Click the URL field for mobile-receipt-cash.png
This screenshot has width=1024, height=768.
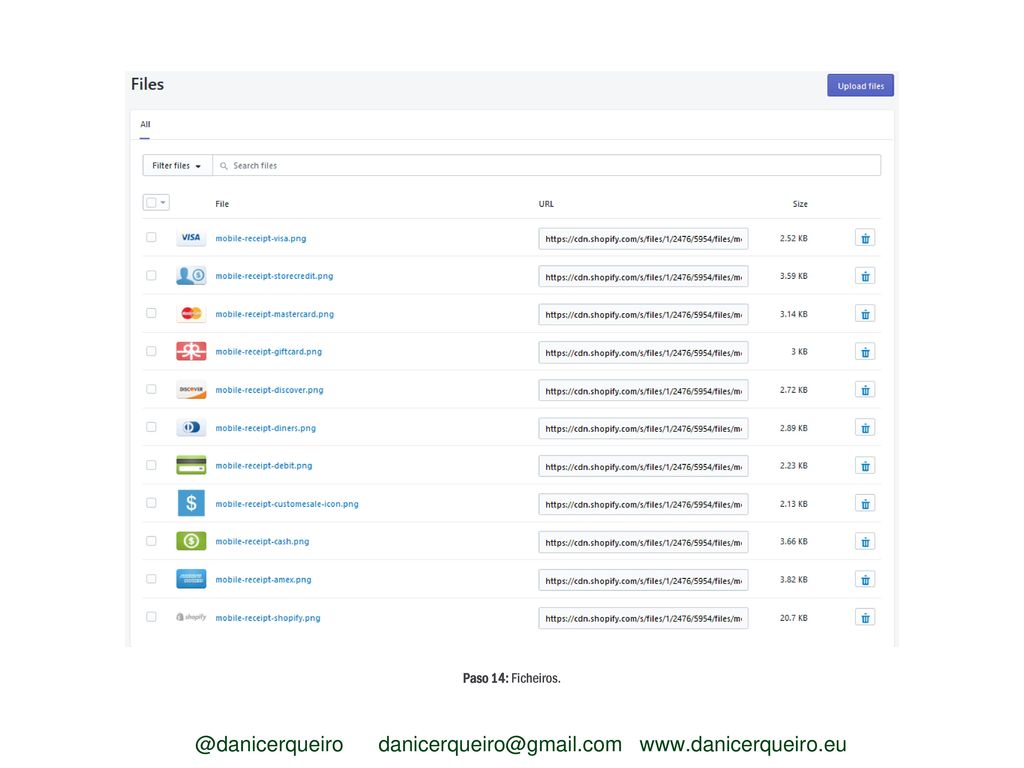point(643,542)
